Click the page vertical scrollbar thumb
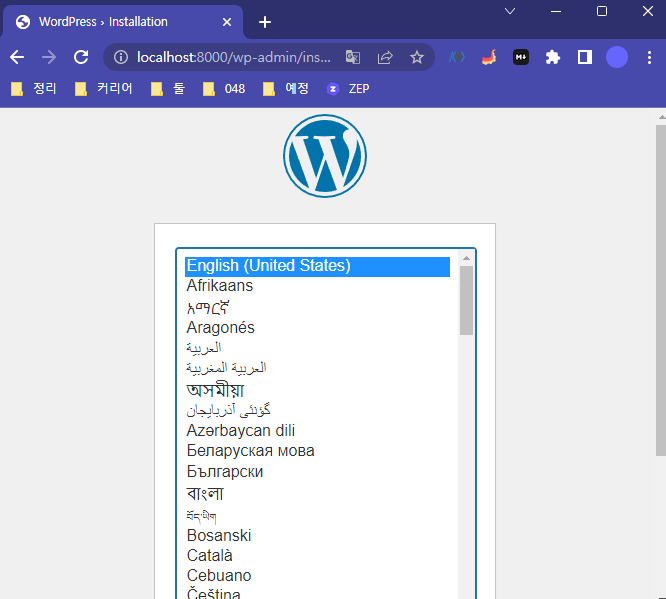 coord(661,291)
